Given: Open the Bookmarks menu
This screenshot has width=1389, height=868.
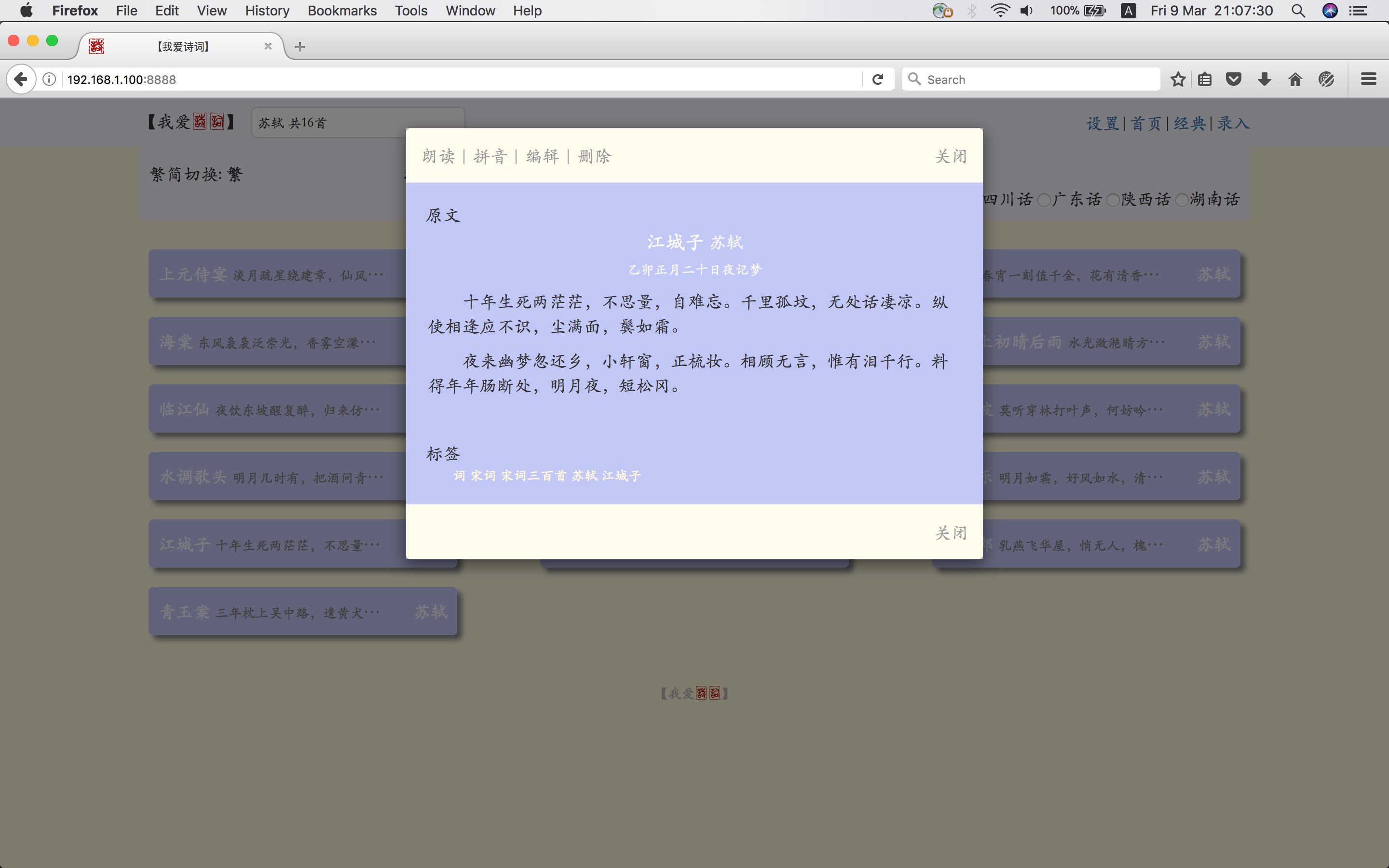Looking at the screenshot, I should click(341, 11).
